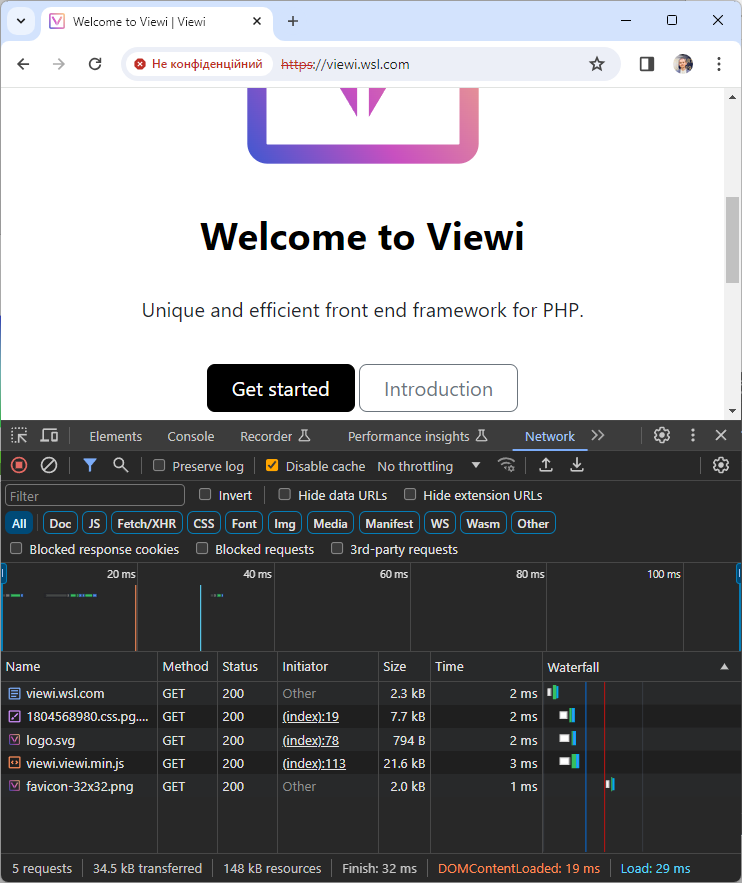Click the Get started button
This screenshot has height=883, width=742.
(x=281, y=388)
